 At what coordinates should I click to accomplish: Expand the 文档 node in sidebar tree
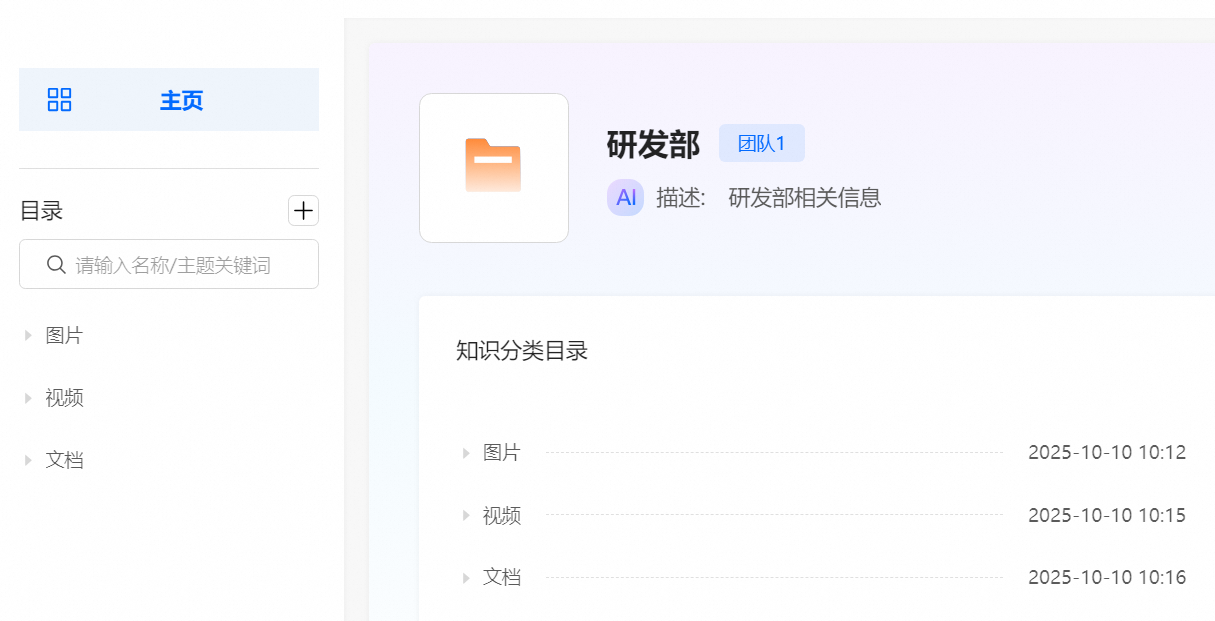(x=28, y=461)
